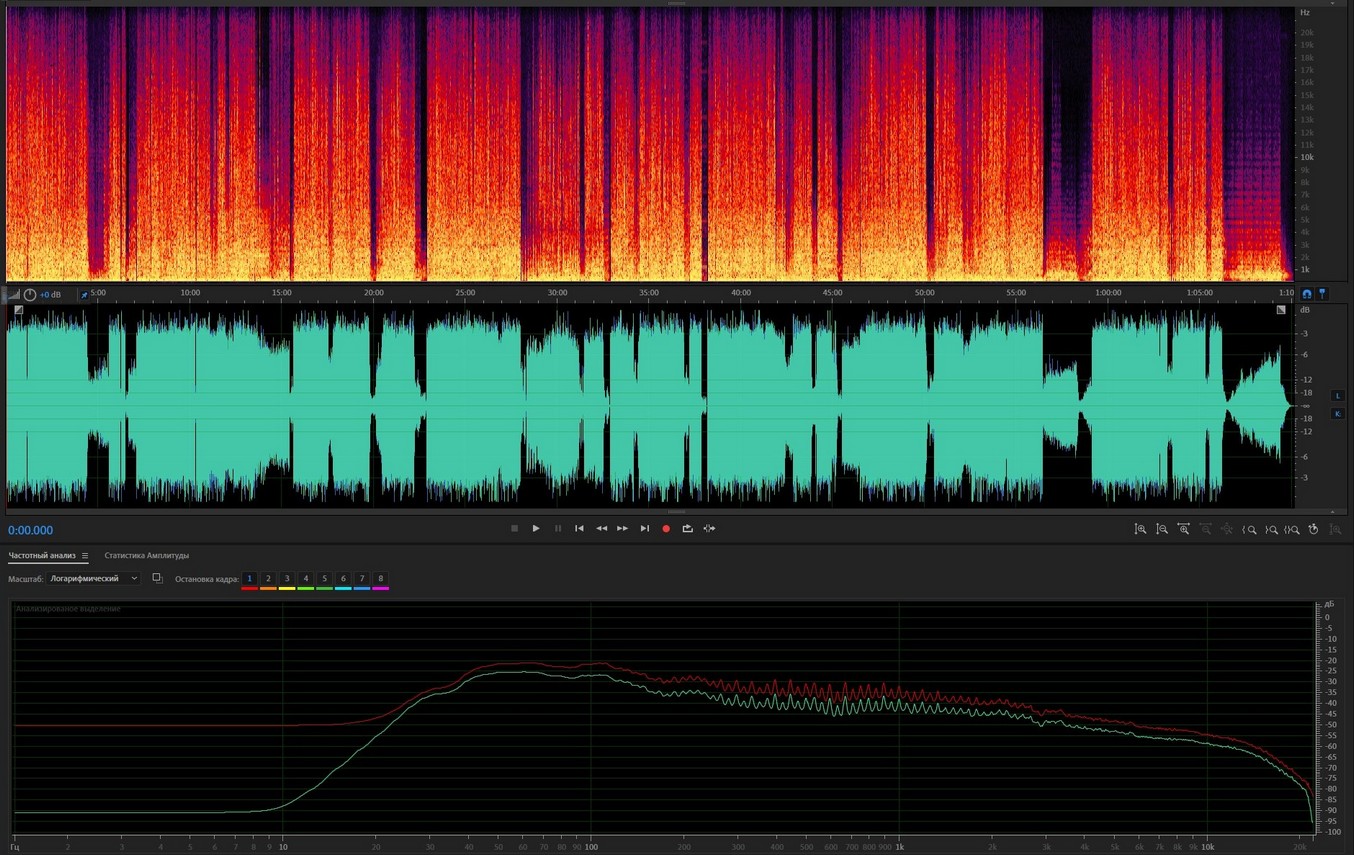Click hold frame button 1
The height and width of the screenshot is (855, 1354).
(x=250, y=579)
